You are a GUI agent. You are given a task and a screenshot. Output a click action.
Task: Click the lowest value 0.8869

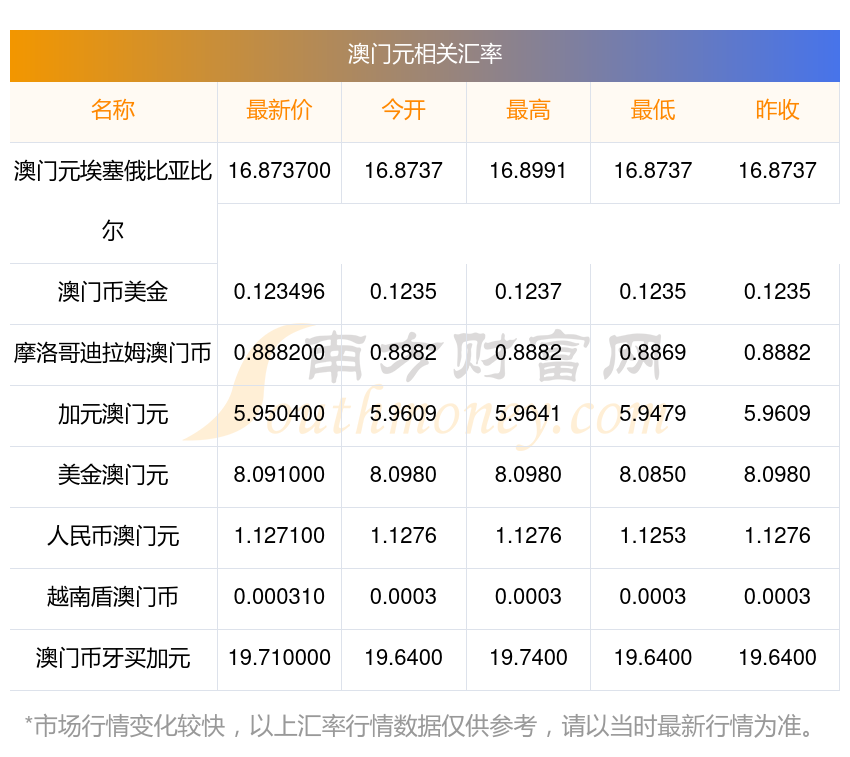coord(653,354)
